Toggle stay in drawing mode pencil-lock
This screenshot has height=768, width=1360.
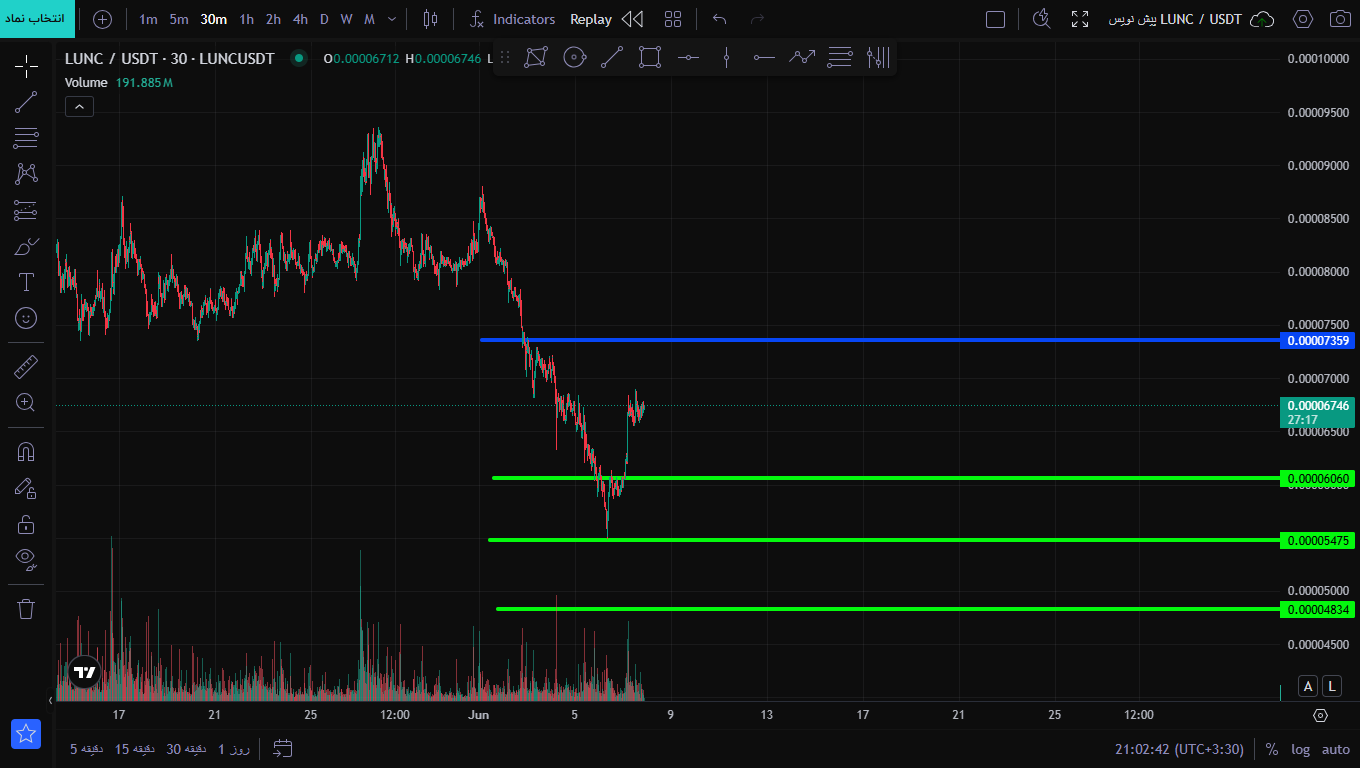tap(27, 488)
